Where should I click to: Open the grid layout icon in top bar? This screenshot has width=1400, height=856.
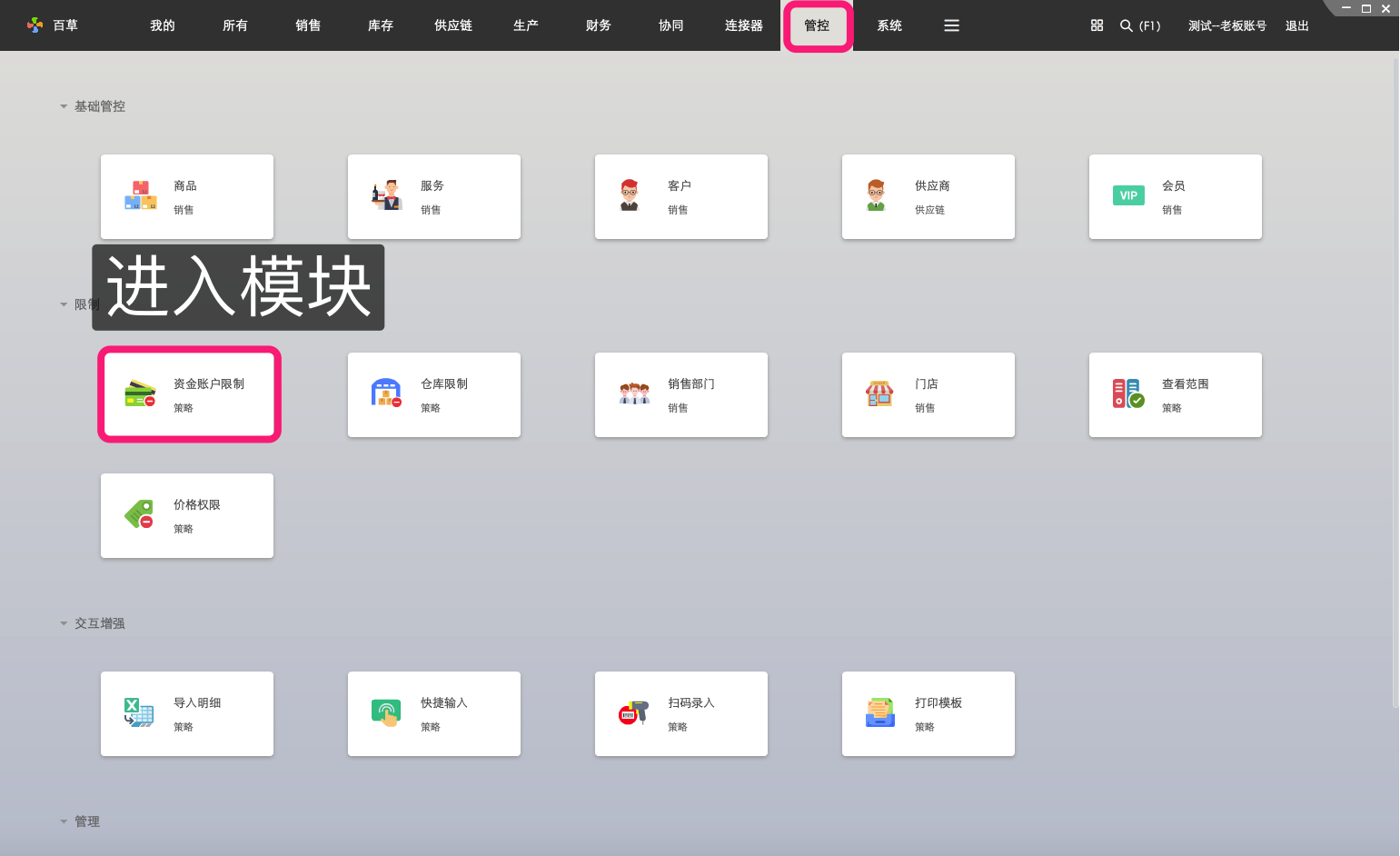pos(1097,25)
